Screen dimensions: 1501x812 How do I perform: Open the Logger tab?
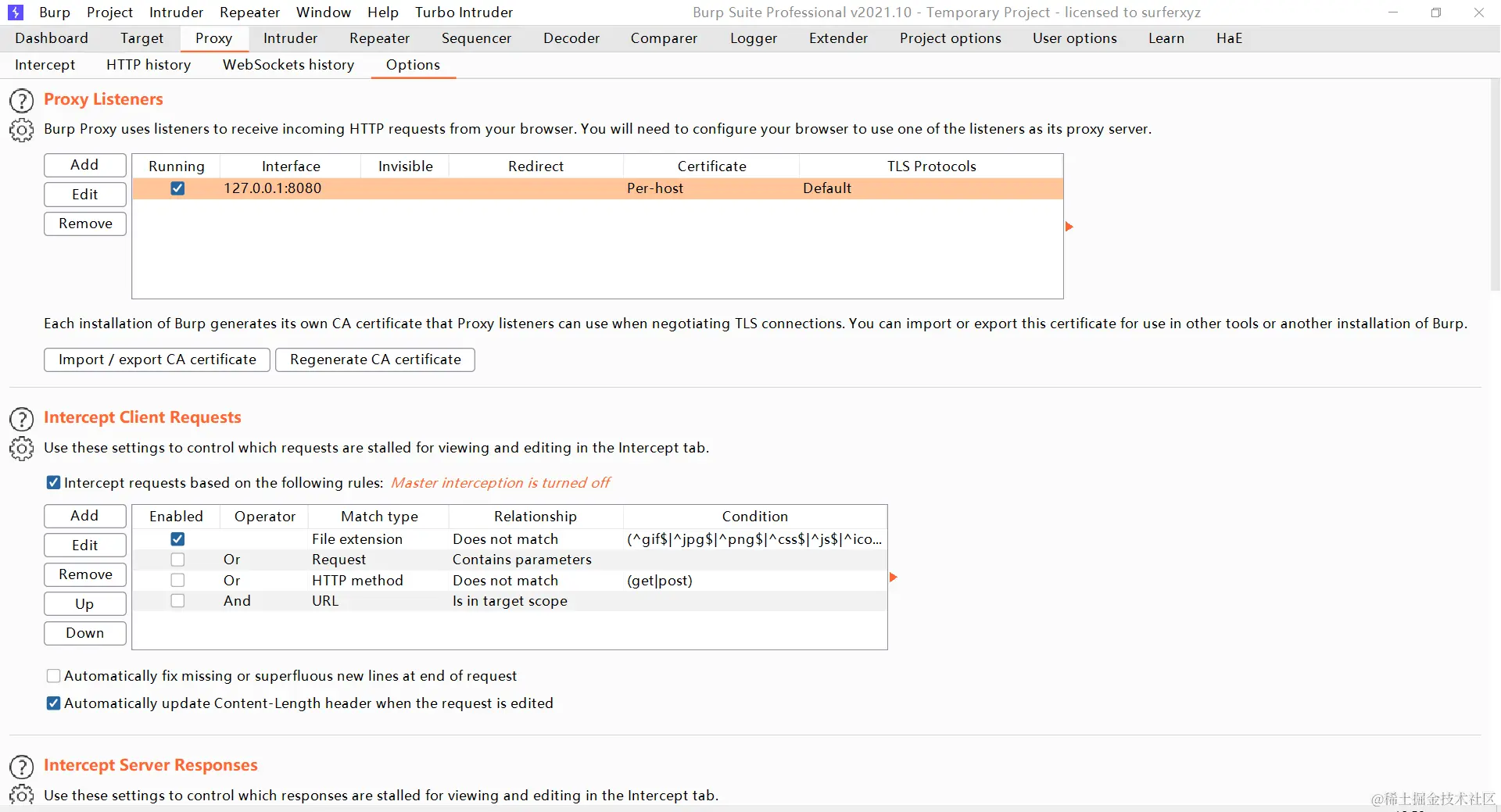[x=754, y=38]
